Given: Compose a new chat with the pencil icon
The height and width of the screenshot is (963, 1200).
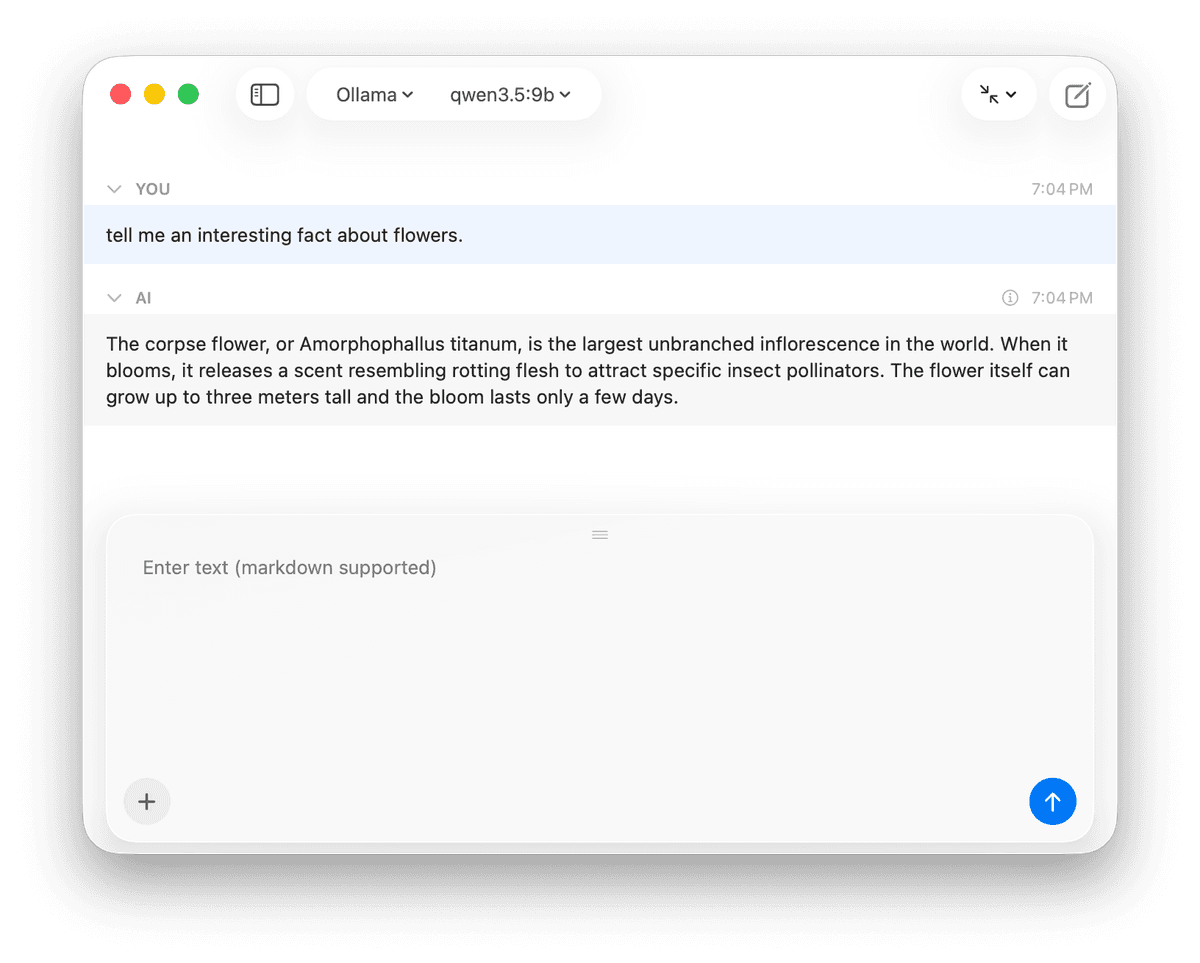Looking at the screenshot, I should [x=1078, y=93].
